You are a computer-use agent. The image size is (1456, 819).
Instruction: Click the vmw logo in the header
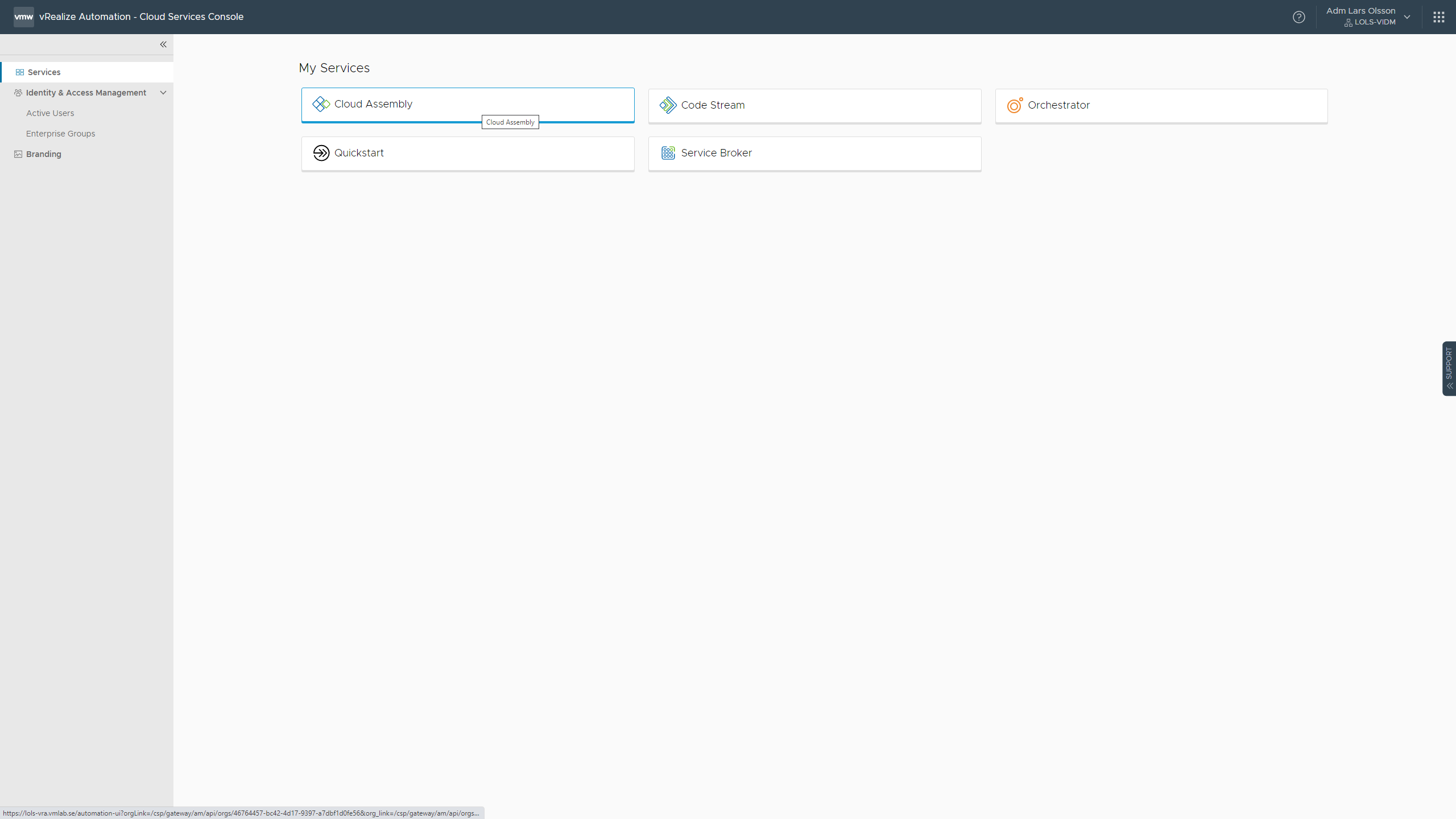[23, 17]
